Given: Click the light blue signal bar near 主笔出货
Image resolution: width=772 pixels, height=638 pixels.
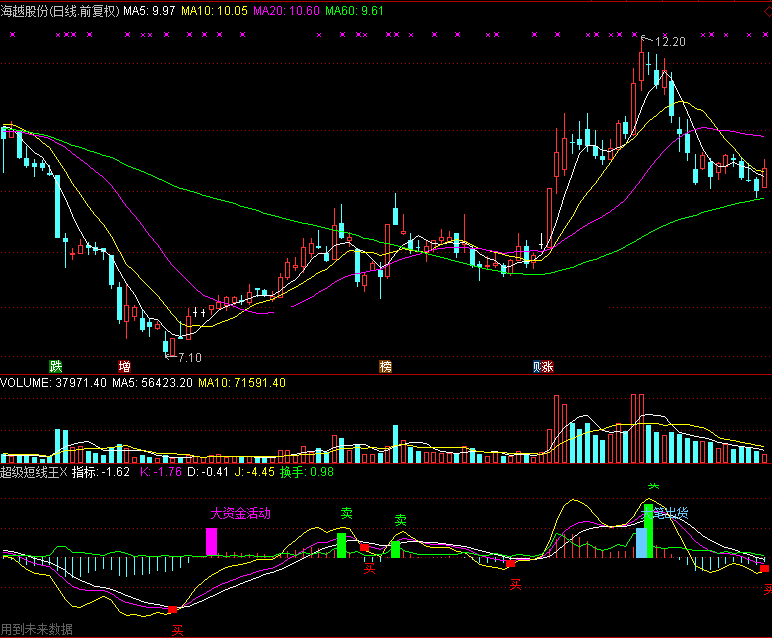Looking at the screenshot, I should [x=641, y=542].
